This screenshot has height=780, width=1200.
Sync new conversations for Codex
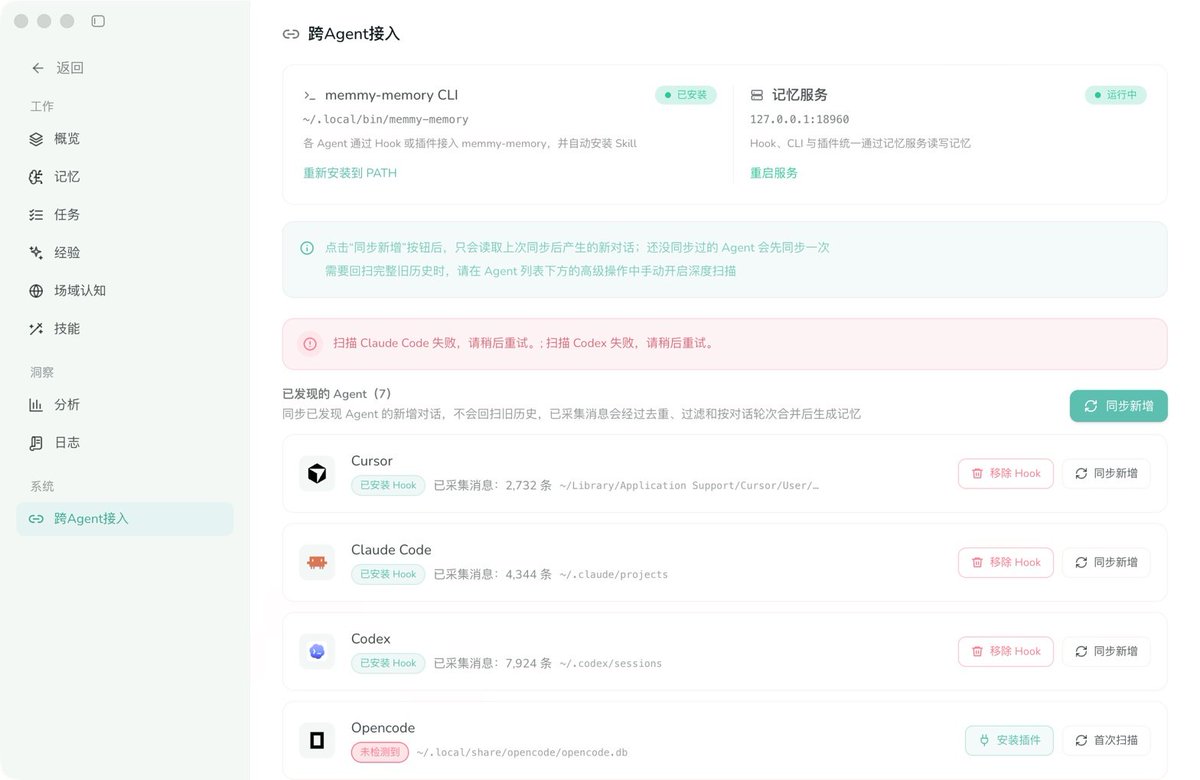coord(1106,651)
